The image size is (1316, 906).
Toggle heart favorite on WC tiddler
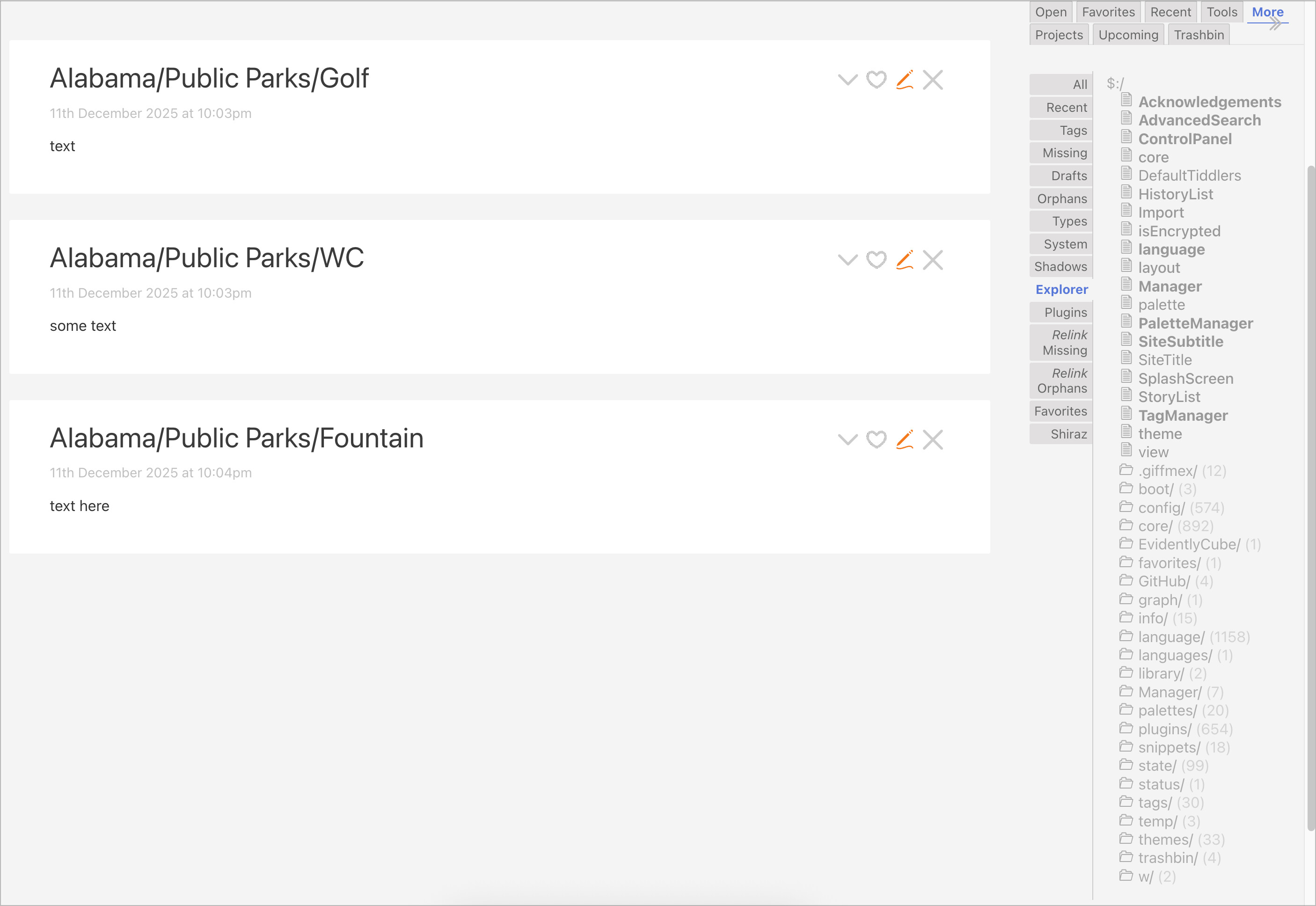click(x=876, y=260)
